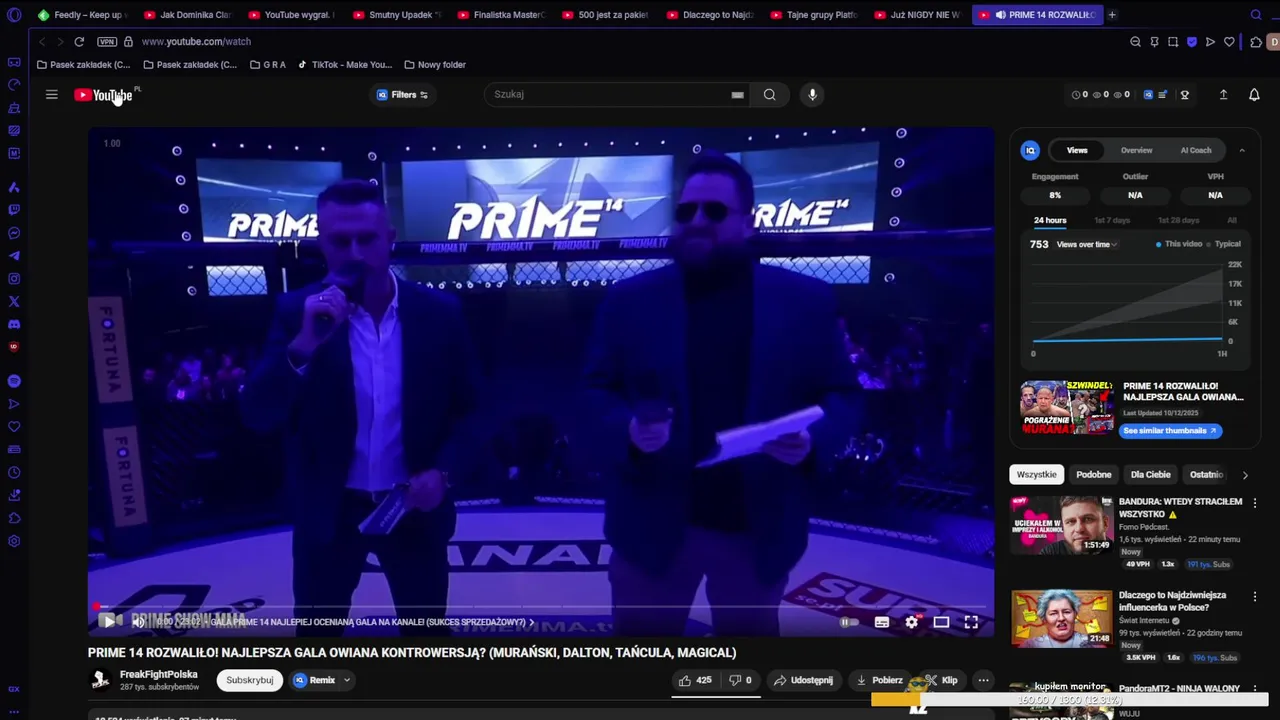The height and width of the screenshot is (720, 1280).
Task: Open the FreakFightPolska channel name
Action: coord(159,675)
